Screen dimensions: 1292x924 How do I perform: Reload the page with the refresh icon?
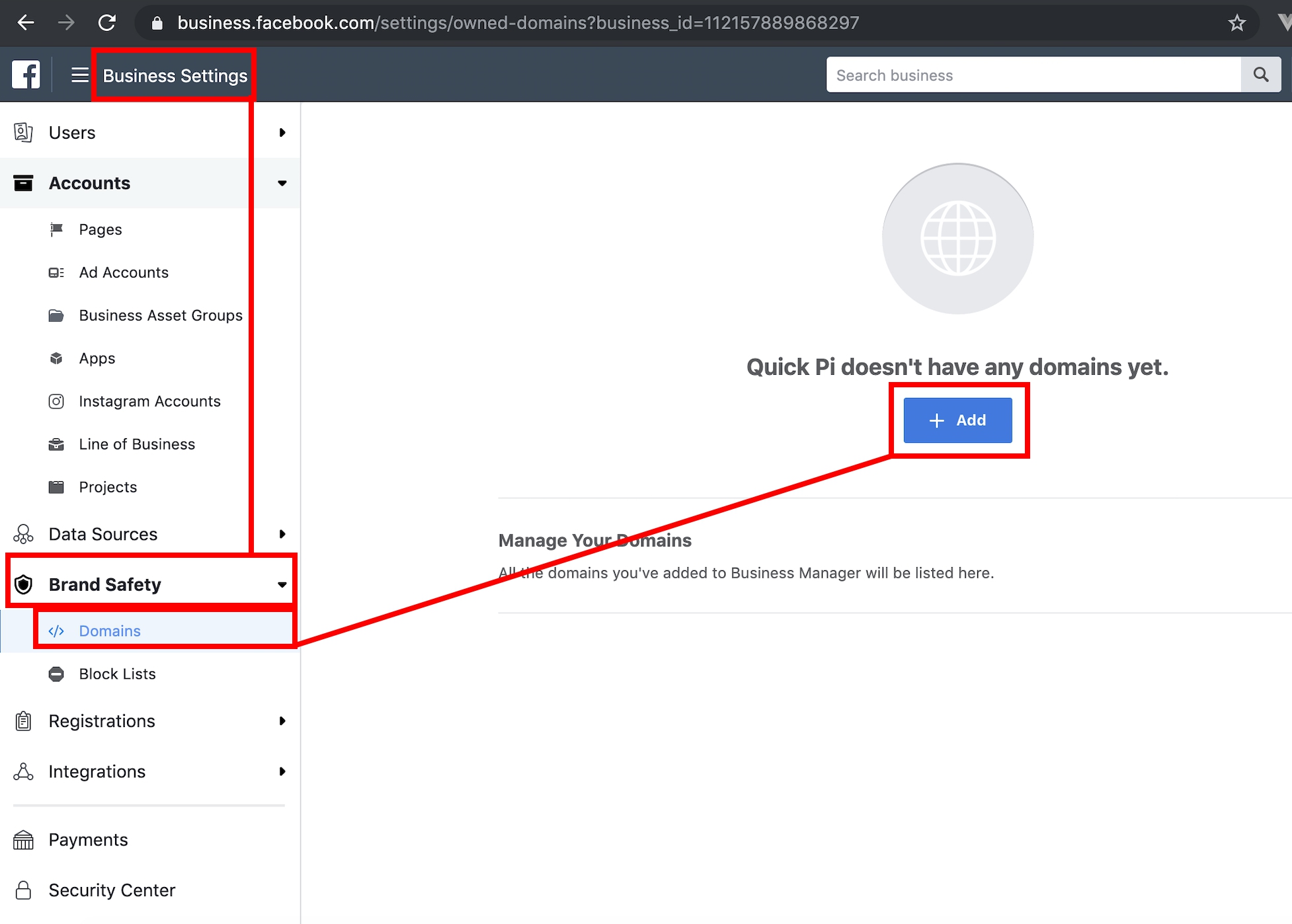coord(107,22)
